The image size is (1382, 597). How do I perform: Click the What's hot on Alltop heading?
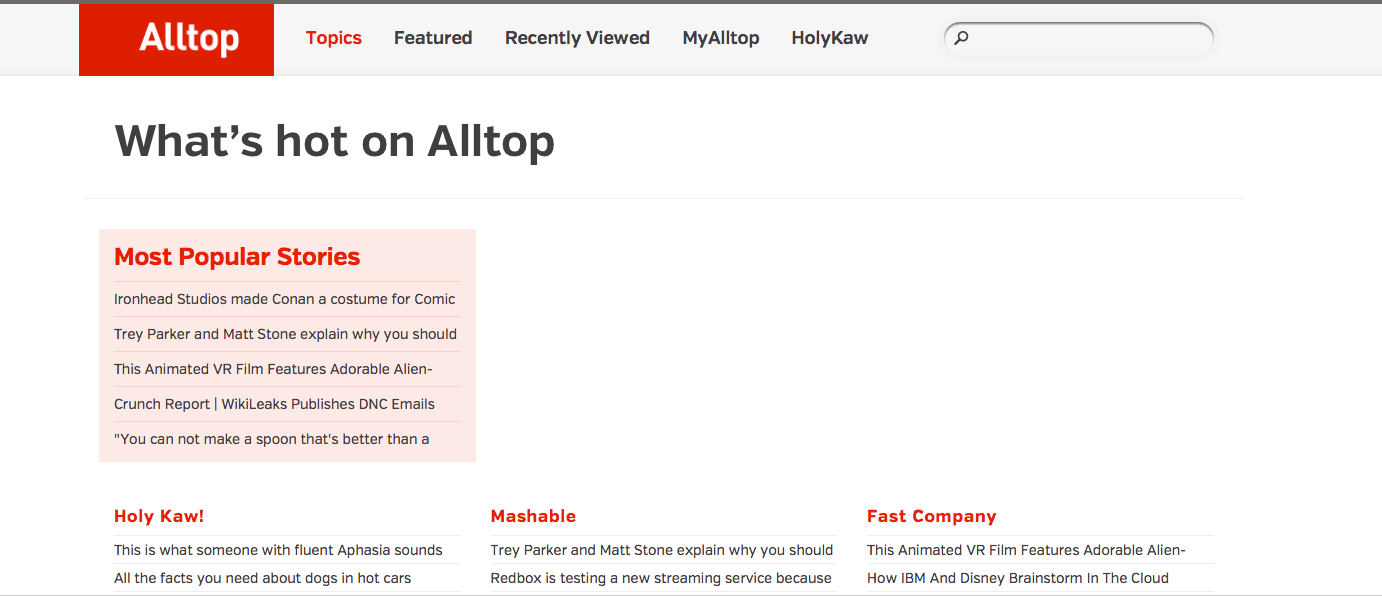pos(335,141)
